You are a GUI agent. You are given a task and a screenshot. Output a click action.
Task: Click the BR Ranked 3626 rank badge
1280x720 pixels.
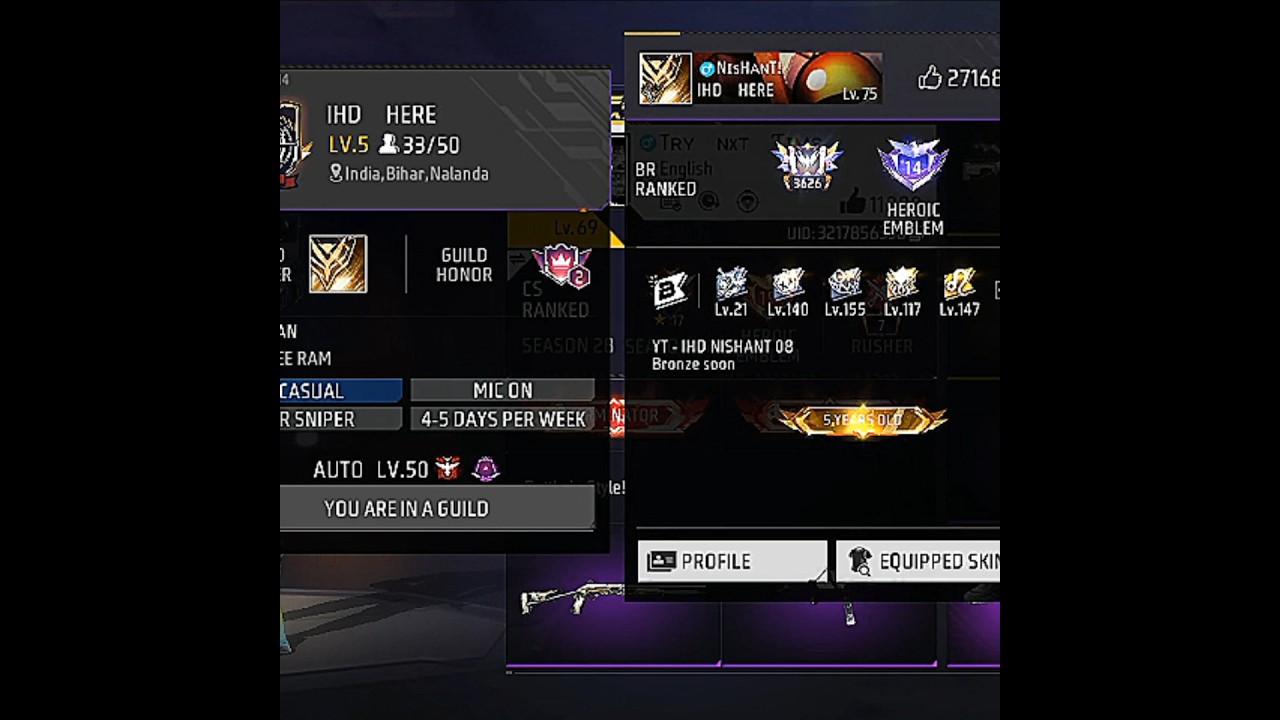click(806, 165)
